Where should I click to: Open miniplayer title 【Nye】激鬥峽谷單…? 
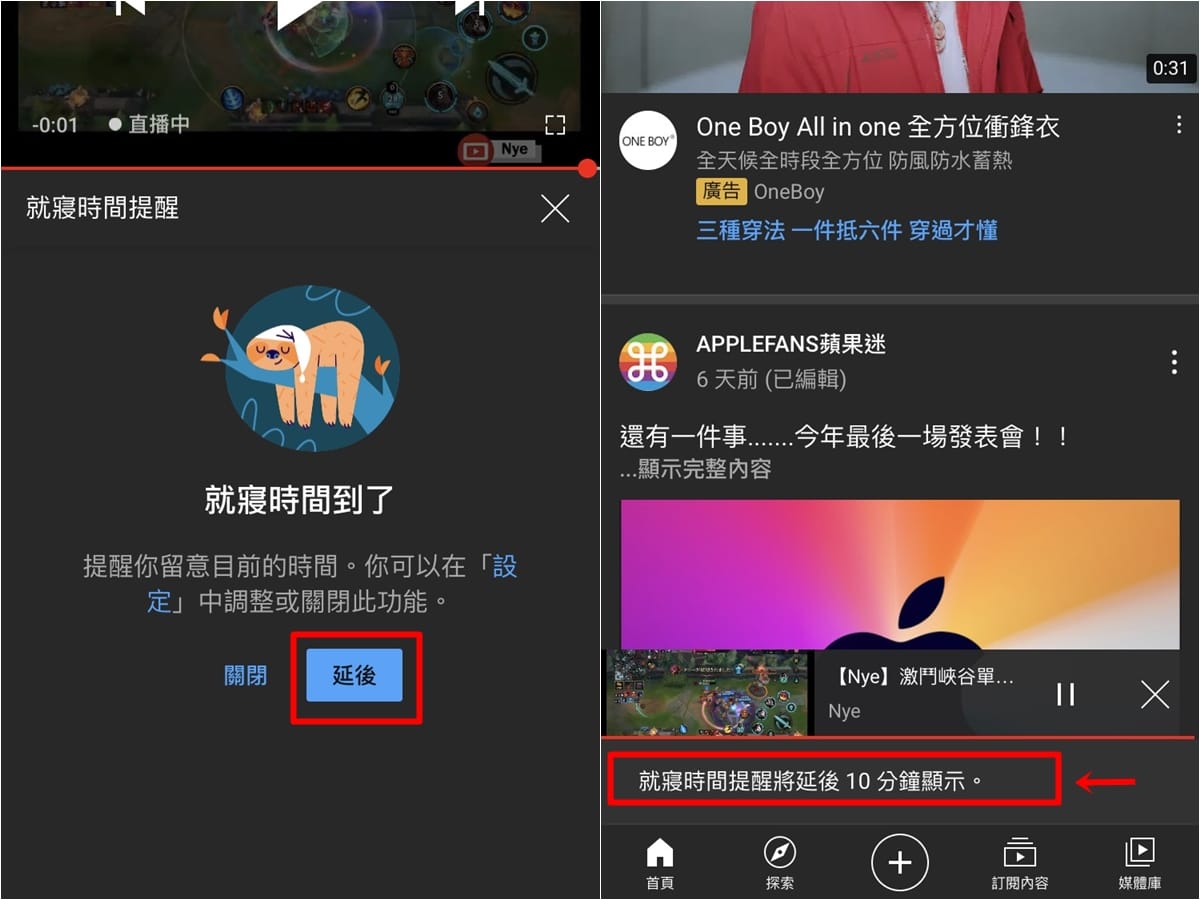point(921,677)
